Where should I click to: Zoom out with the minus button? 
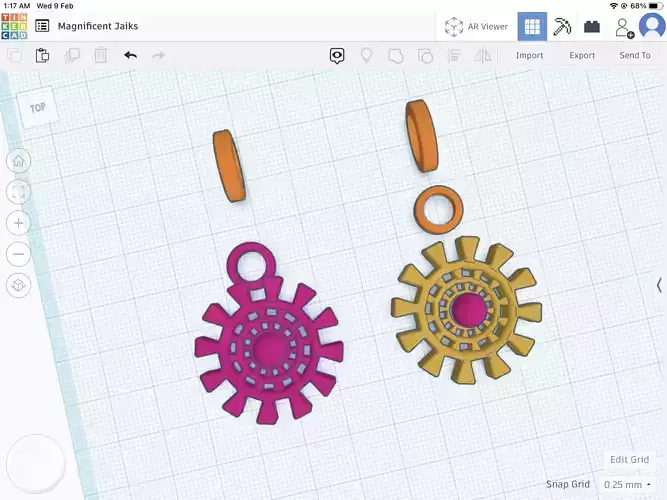point(18,254)
